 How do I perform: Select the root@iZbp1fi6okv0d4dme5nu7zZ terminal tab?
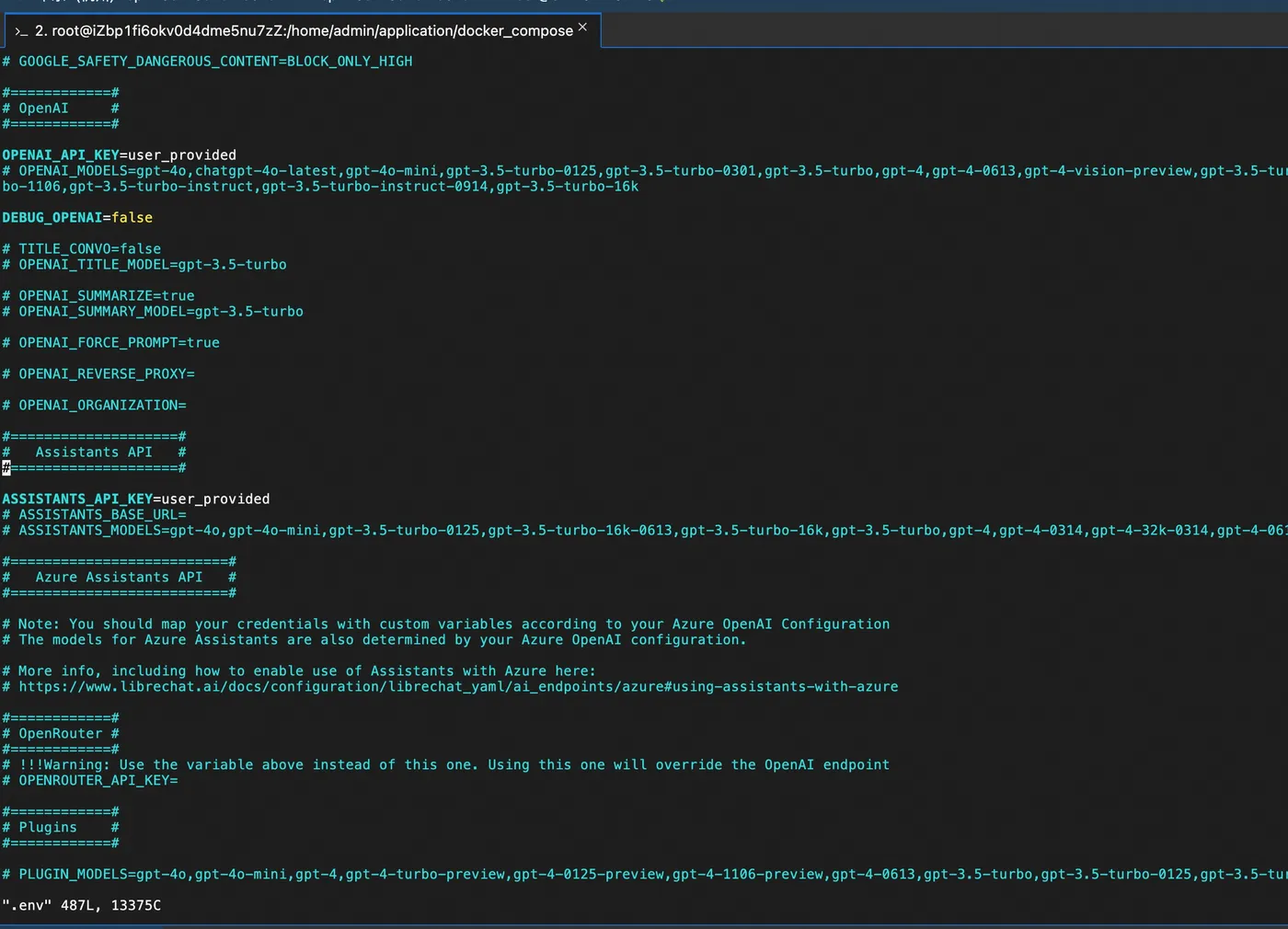pyautogui.click(x=304, y=31)
